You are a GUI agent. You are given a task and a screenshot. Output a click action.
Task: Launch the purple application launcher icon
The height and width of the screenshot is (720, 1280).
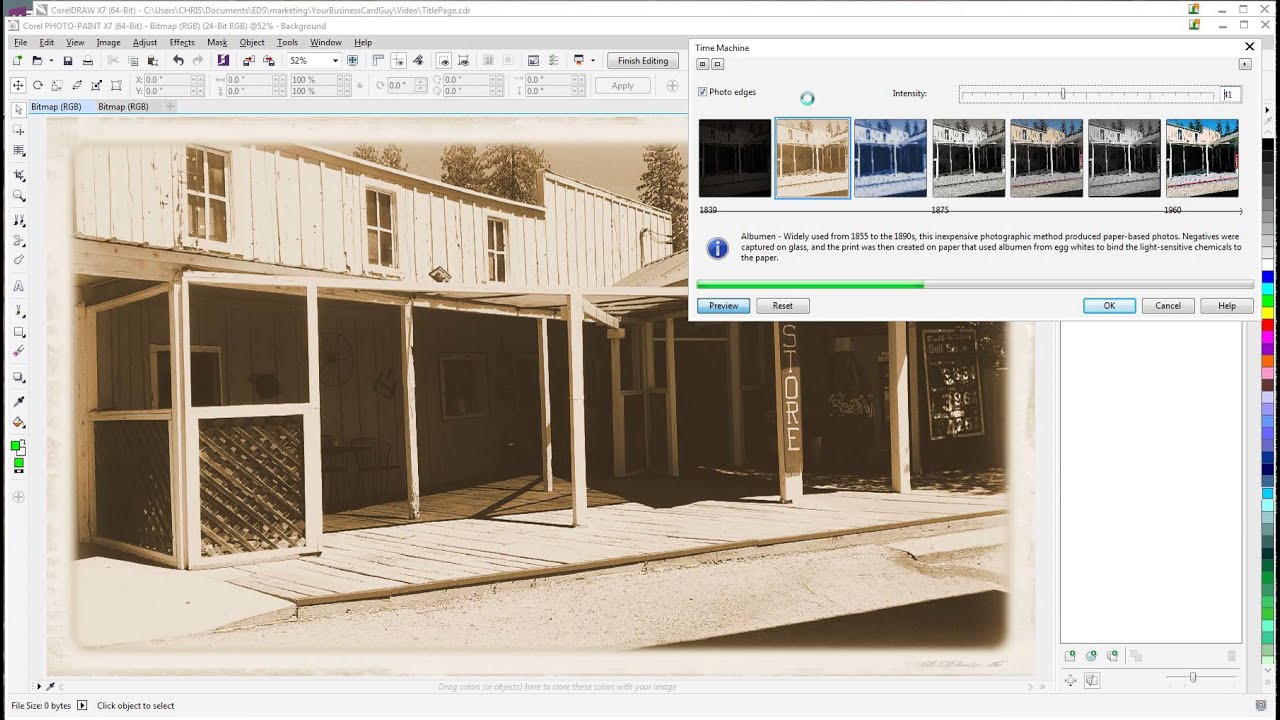click(x=223, y=61)
